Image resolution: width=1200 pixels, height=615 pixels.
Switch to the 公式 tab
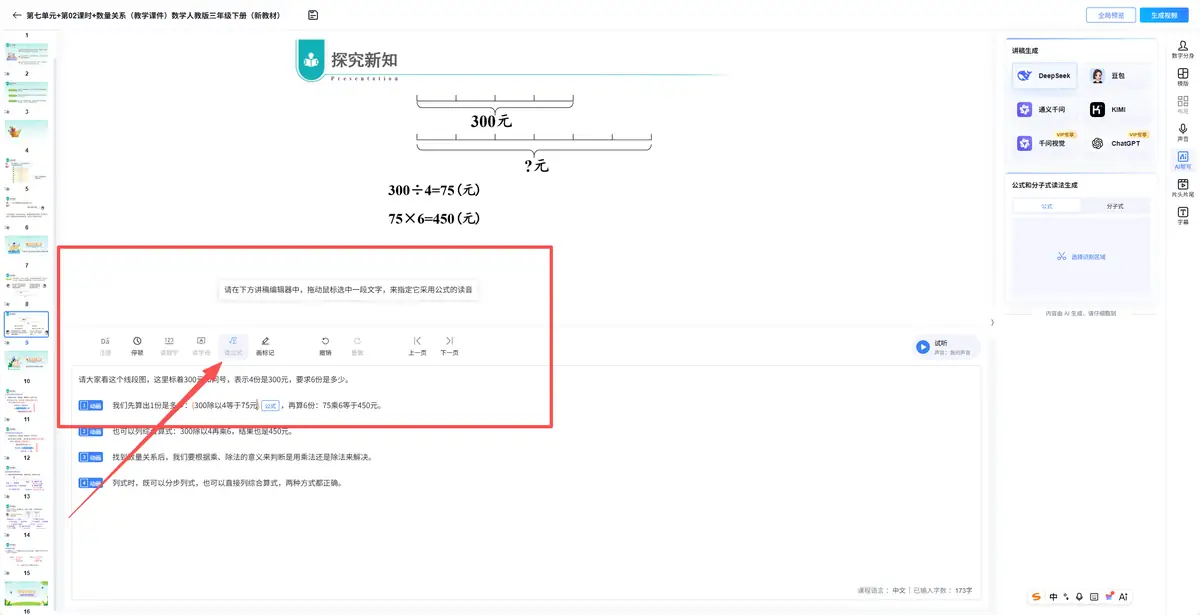tap(1047, 206)
